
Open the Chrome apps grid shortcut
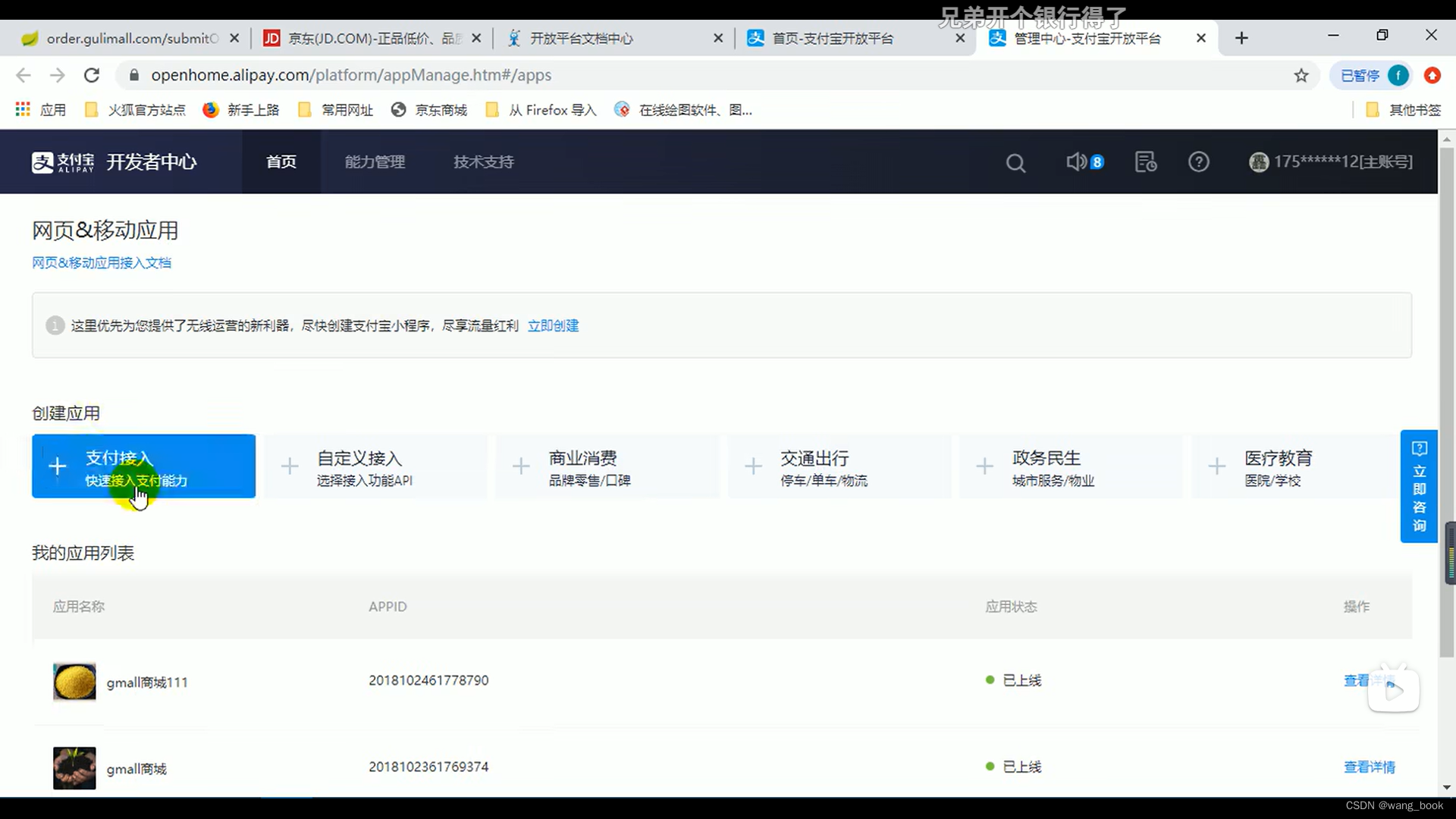point(41,110)
